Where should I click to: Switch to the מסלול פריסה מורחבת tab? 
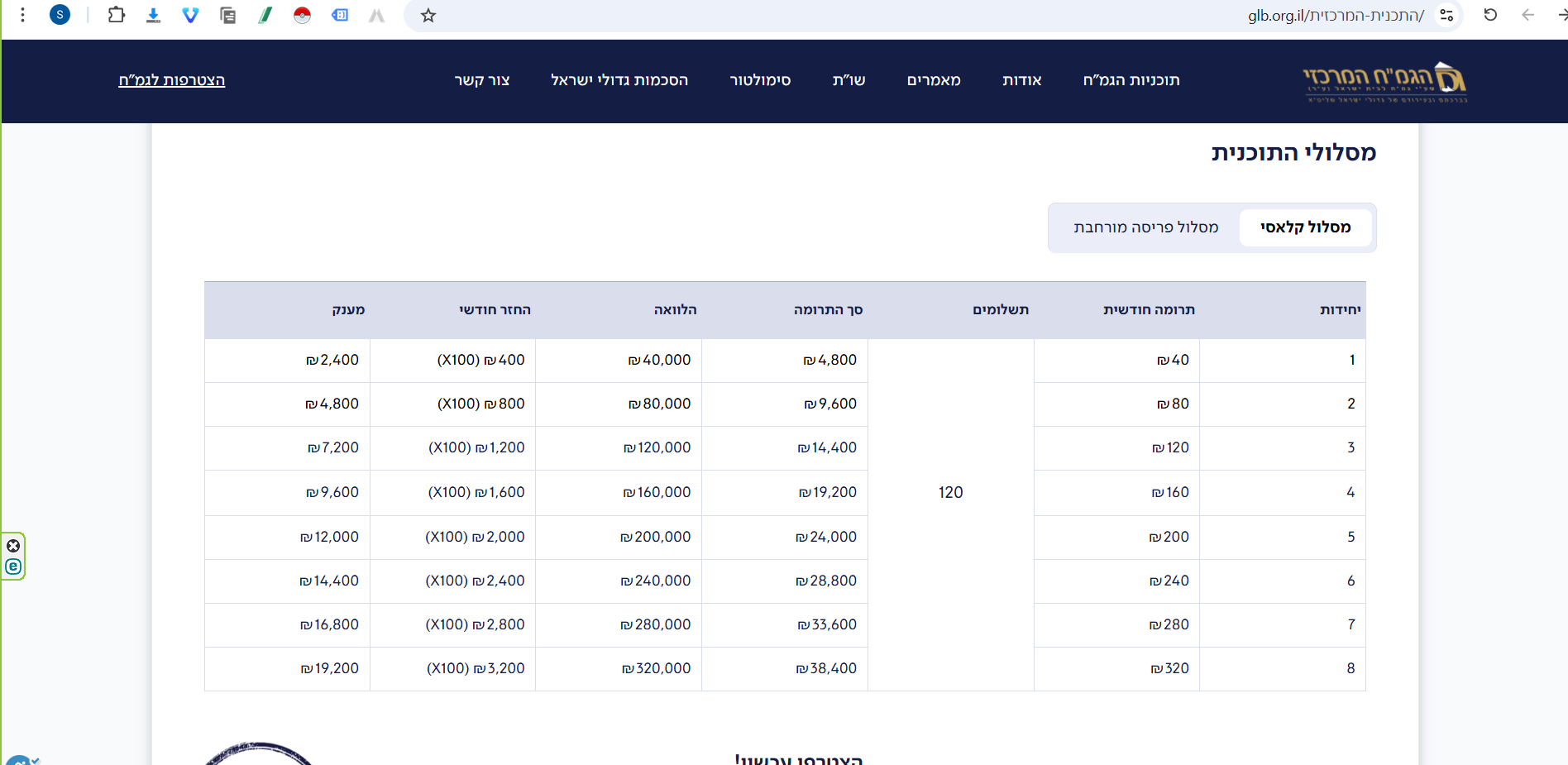(x=1146, y=227)
